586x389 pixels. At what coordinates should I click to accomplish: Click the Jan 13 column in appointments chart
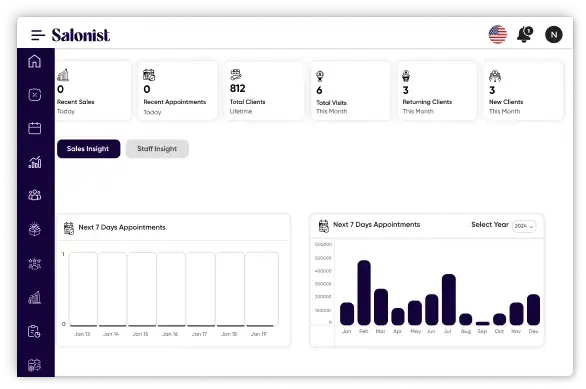pos(83,289)
